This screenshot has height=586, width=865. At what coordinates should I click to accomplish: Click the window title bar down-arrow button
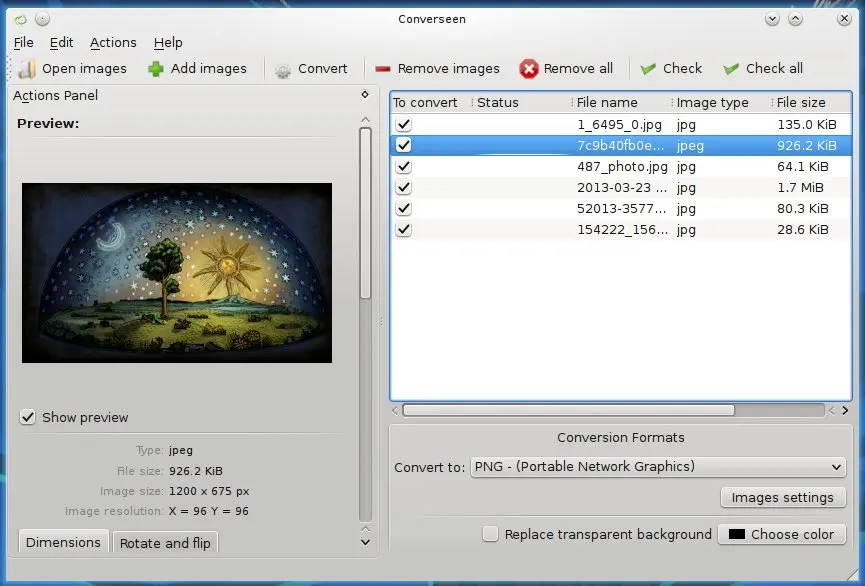(772, 19)
